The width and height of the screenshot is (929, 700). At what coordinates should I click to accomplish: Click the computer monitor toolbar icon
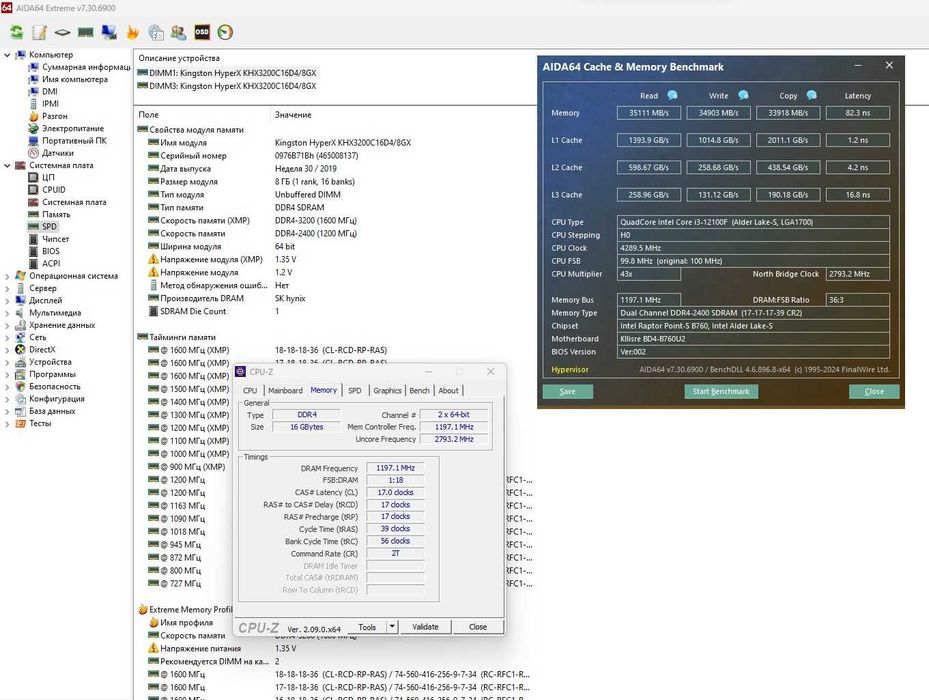pos(109,32)
